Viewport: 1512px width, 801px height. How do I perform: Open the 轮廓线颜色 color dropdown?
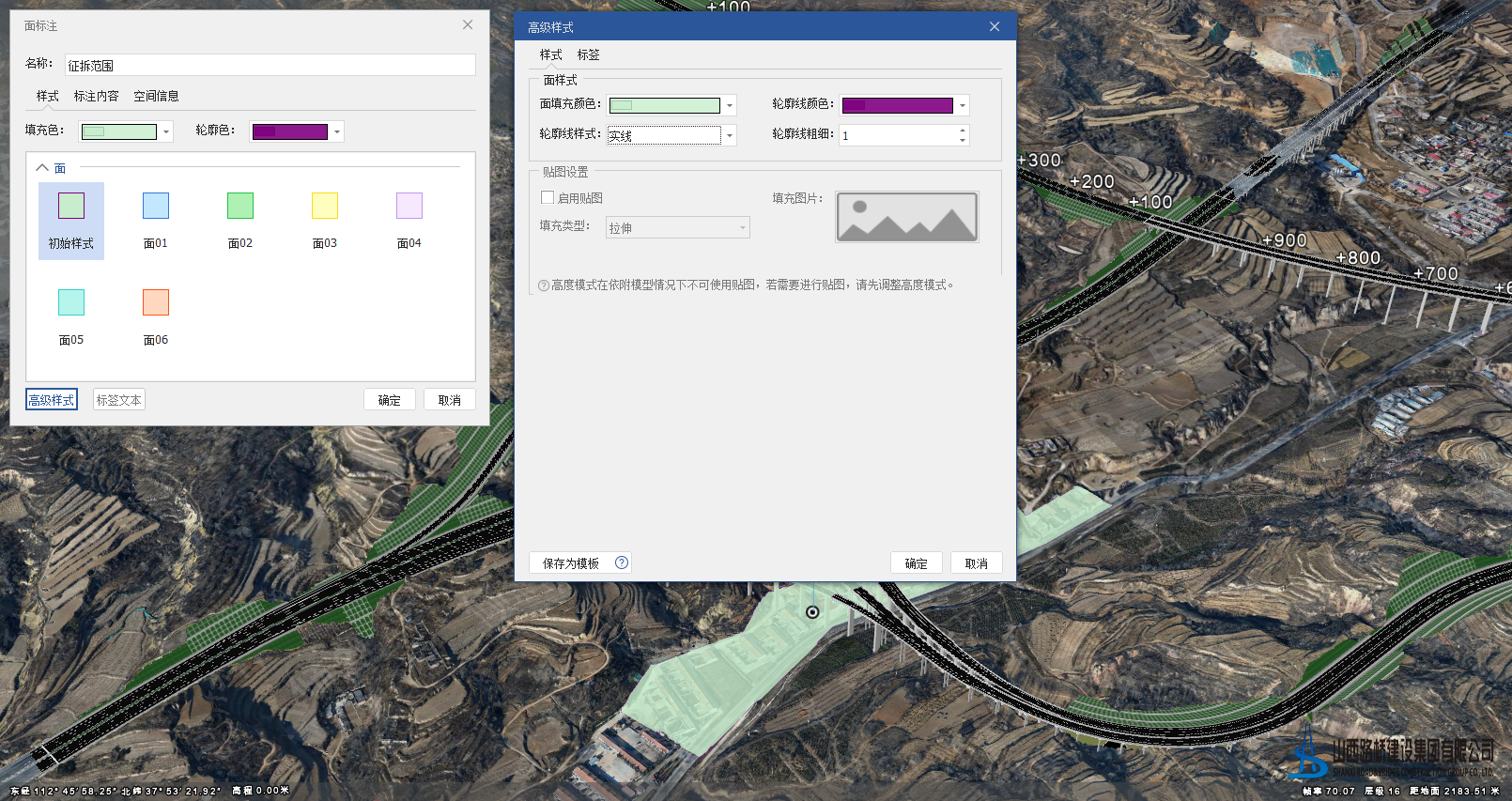[963, 106]
